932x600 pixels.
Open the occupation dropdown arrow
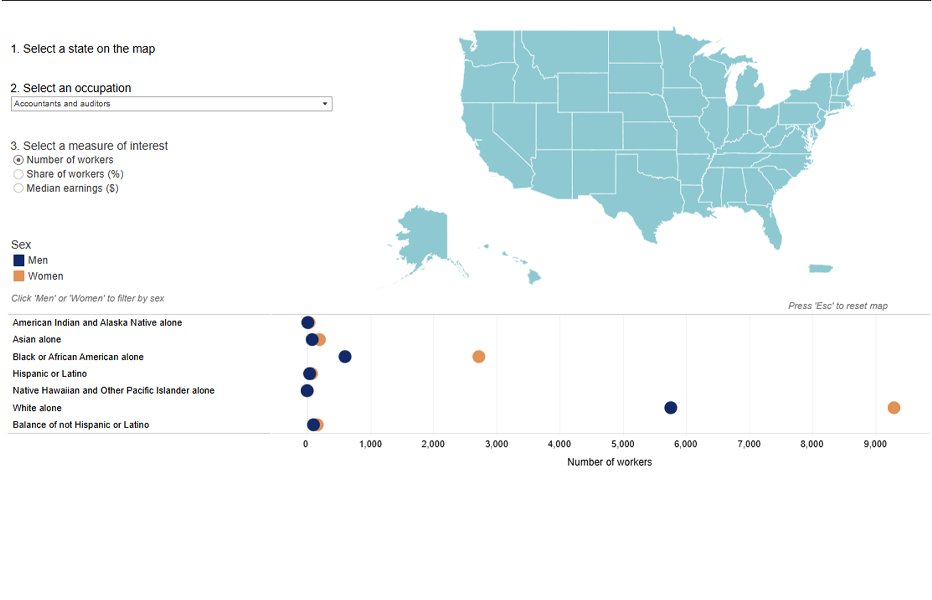(x=325, y=104)
